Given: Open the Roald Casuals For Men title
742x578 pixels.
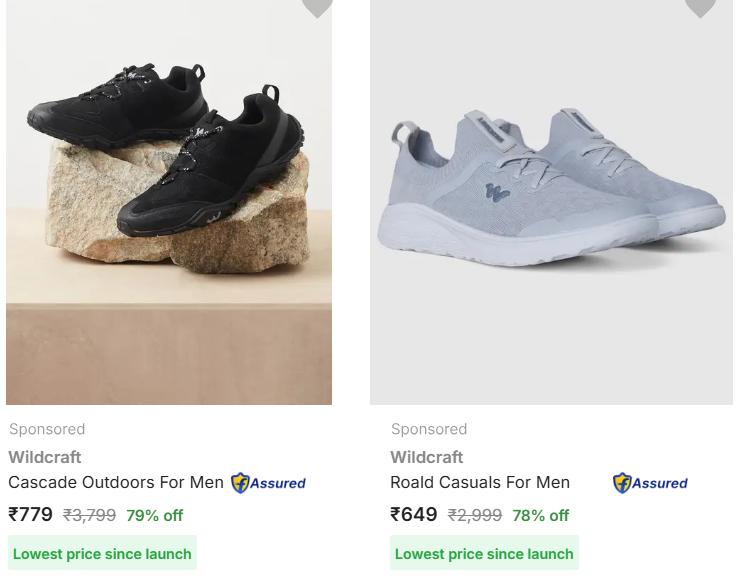Looking at the screenshot, I should tap(480, 482).
